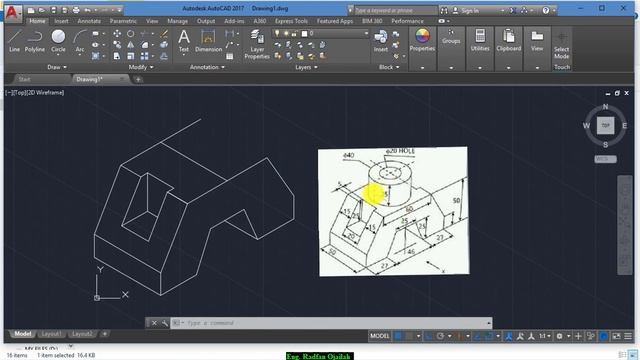Expand the Block panel
This screenshot has height=360, width=640.
(x=389, y=67)
